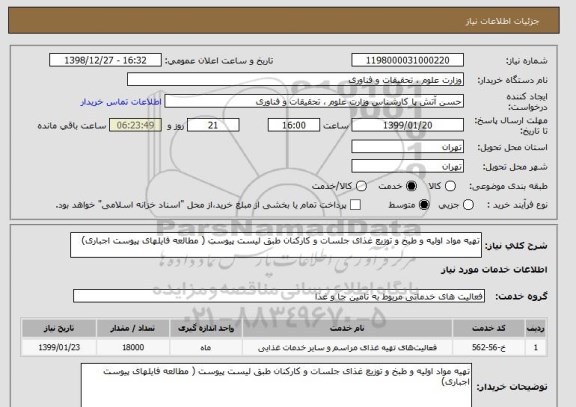Click the need date cell 1399/01/23
Image resolution: width=576 pixels, height=407 pixels.
pos(59,347)
